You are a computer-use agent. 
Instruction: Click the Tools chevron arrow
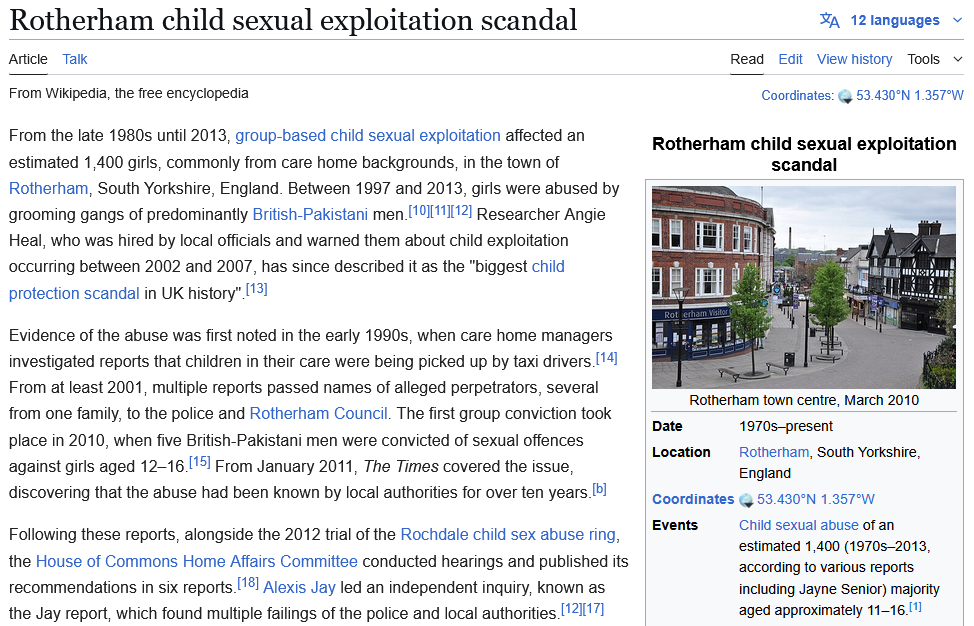pyautogui.click(x=957, y=59)
